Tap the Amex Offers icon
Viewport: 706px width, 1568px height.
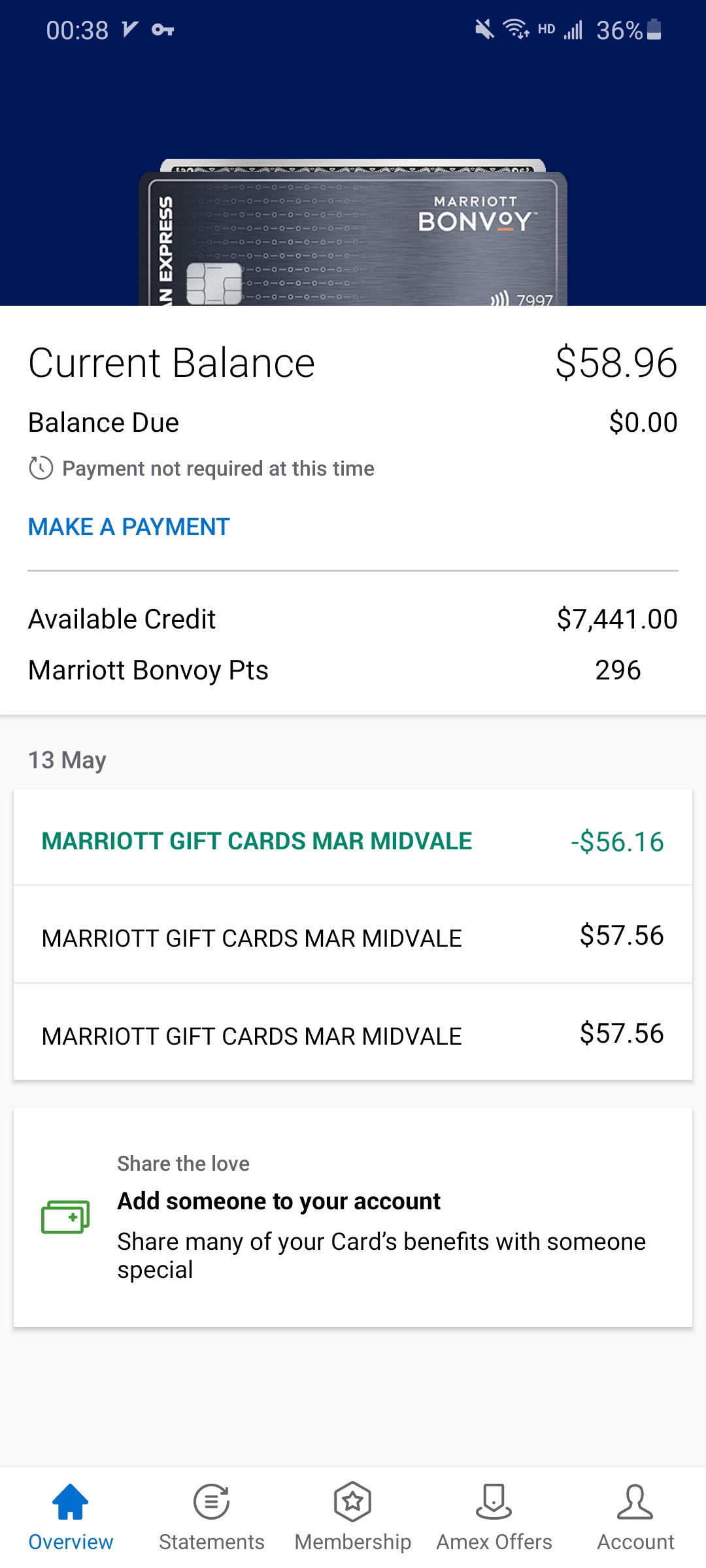[x=494, y=1501]
